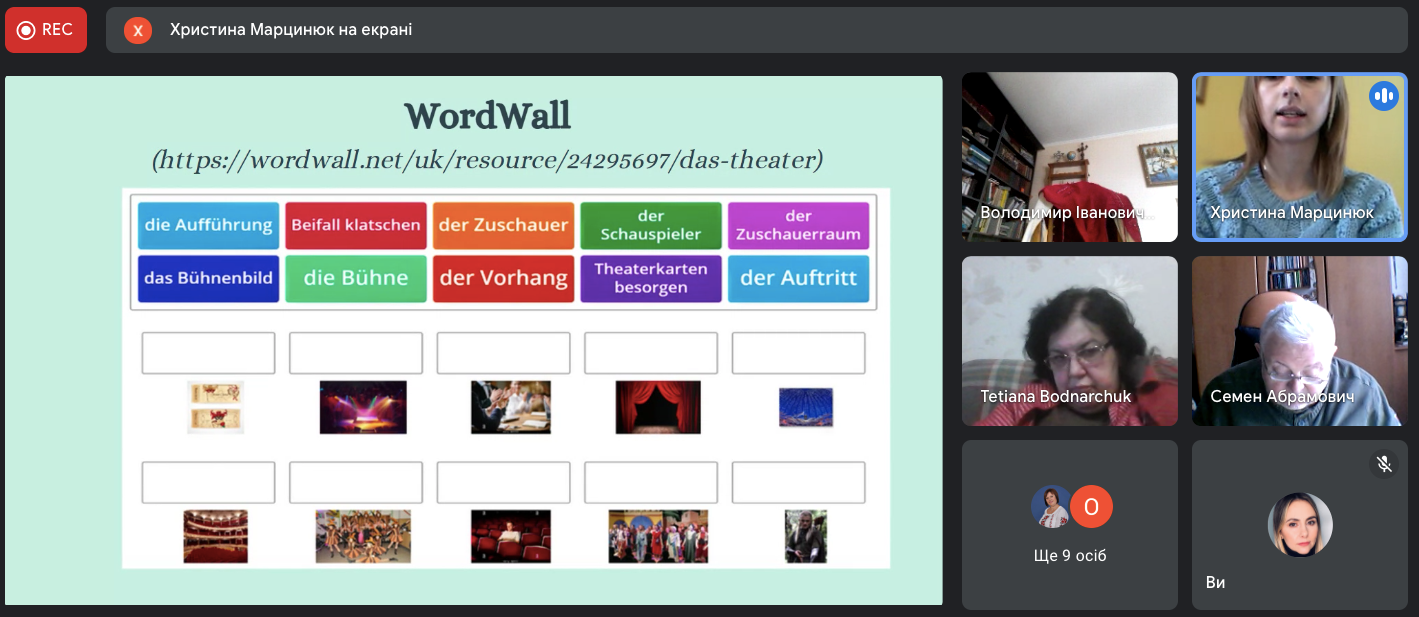Image resolution: width=1419 pixels, height=617 pixels.
Task: Click the muted microphone icon on your tile
Action: [1383, 464]
